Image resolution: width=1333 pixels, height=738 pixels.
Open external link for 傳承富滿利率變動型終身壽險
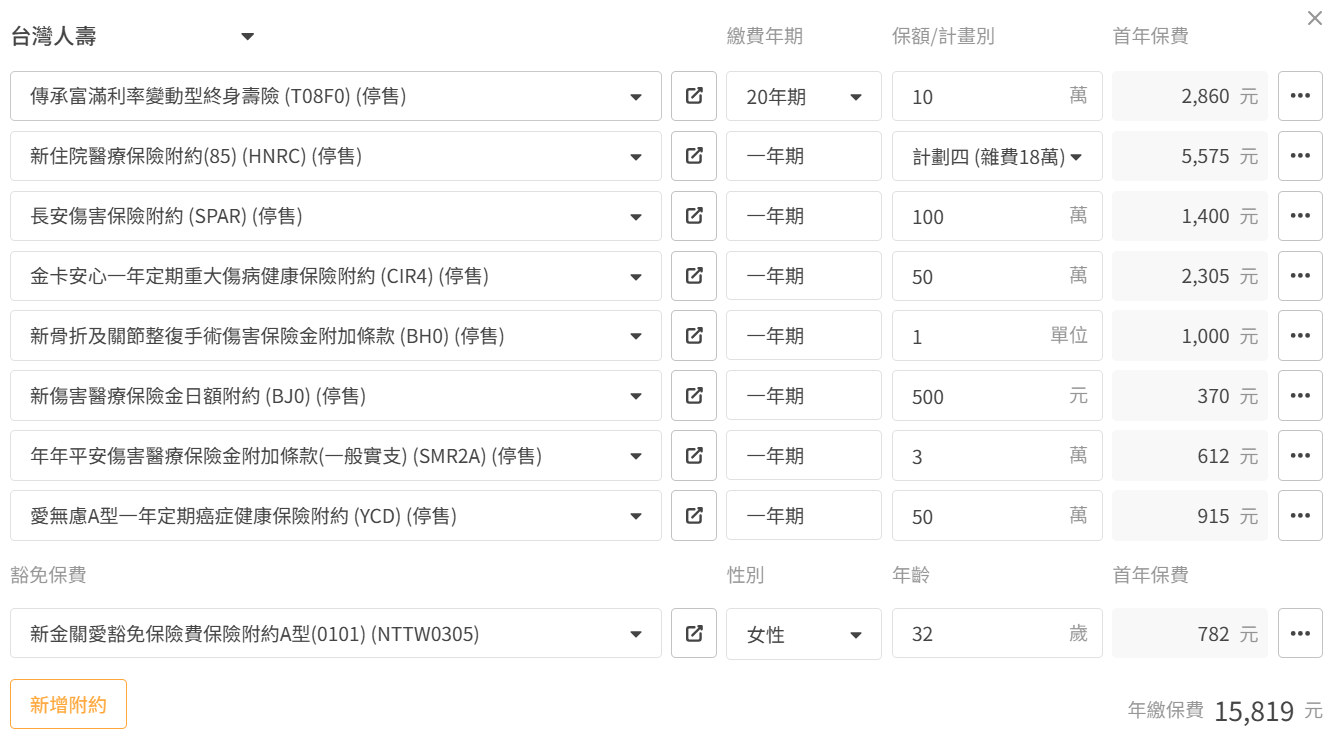coord(694,96)
